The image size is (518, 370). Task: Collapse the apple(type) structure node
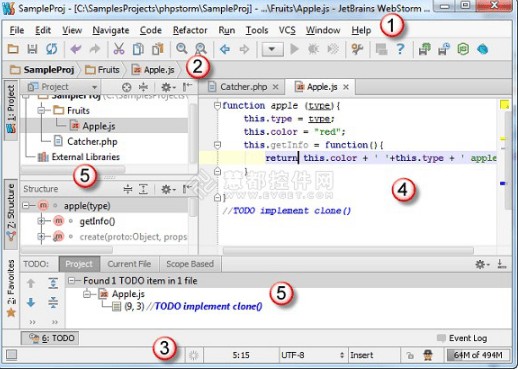(x=26, y=206)
